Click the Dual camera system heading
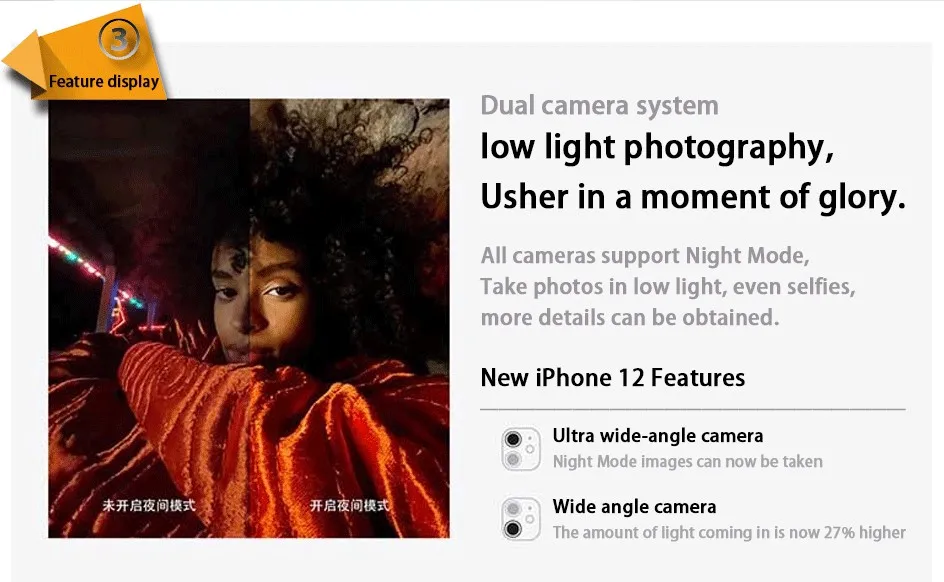944x582 pixels. 599,106
